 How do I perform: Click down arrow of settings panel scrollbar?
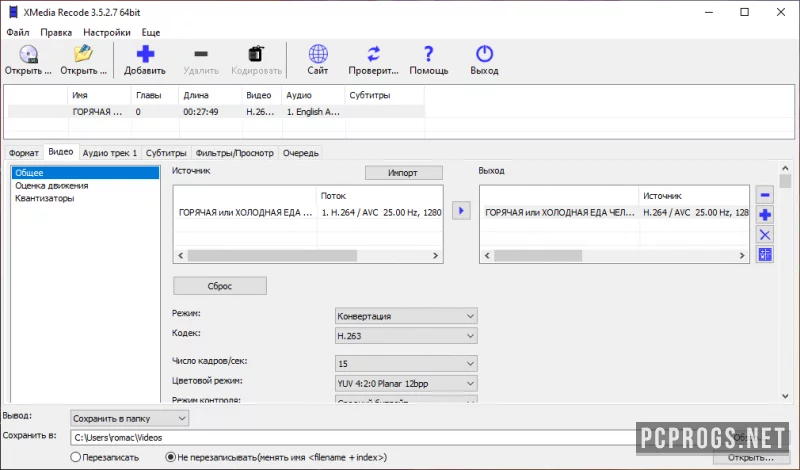(x=785, y=396)
